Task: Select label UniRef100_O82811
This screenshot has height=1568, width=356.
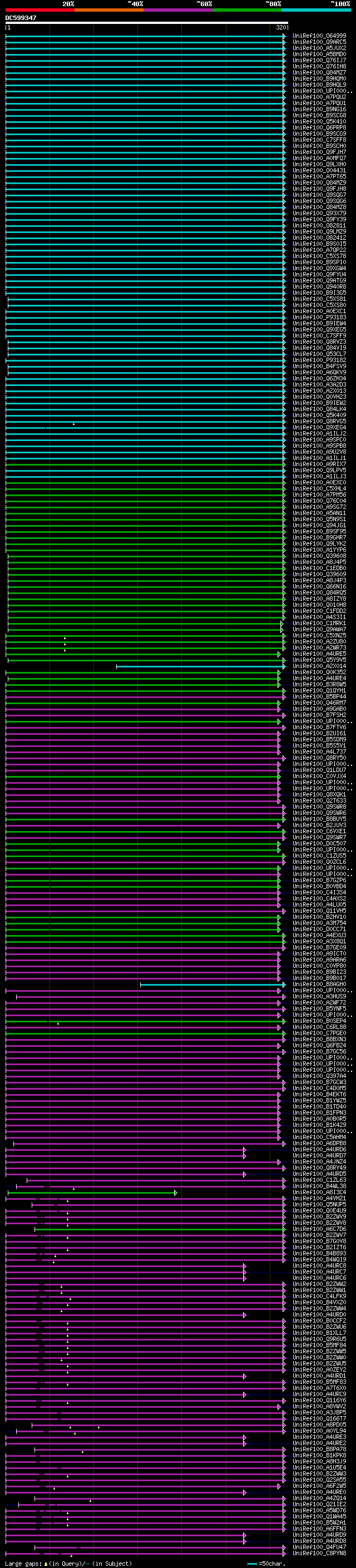Action: point(319,226)
